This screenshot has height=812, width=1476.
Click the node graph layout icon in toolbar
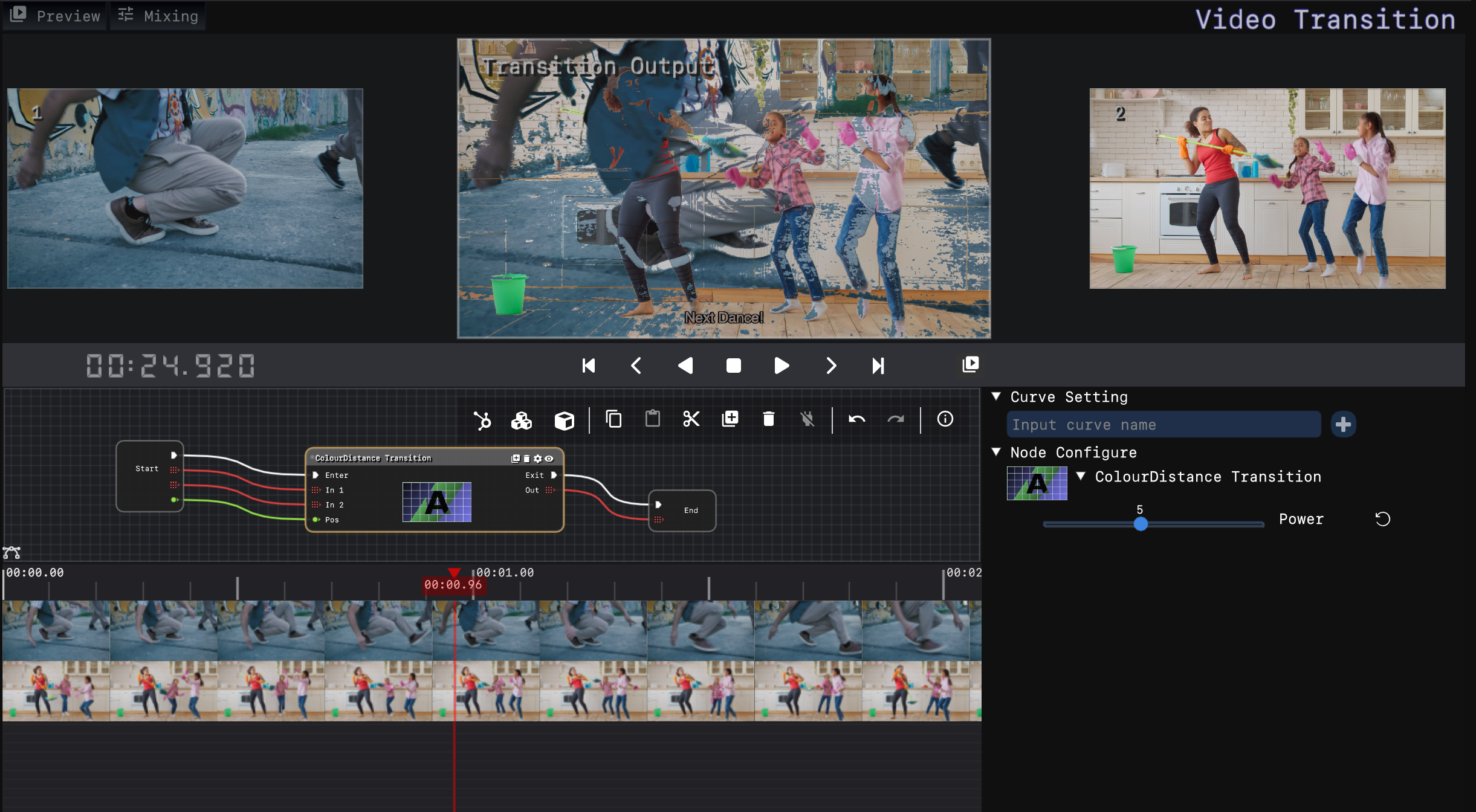click(482, 420)
